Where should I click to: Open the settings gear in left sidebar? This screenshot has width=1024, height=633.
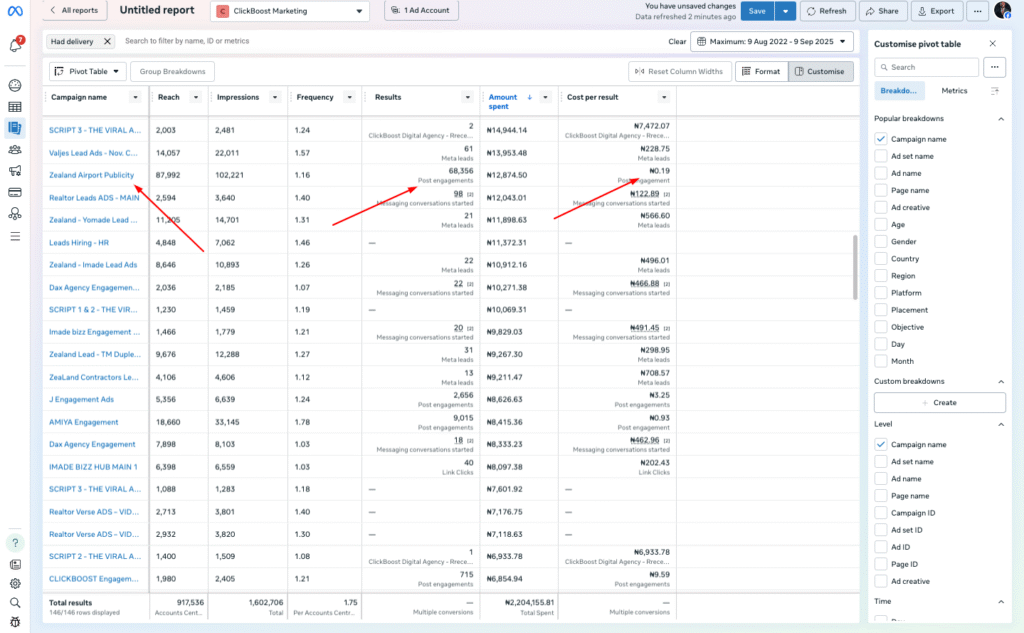click(15, 583)
